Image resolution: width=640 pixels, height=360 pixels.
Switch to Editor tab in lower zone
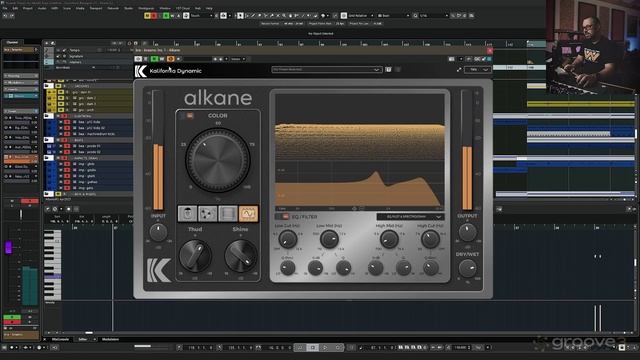82,339
